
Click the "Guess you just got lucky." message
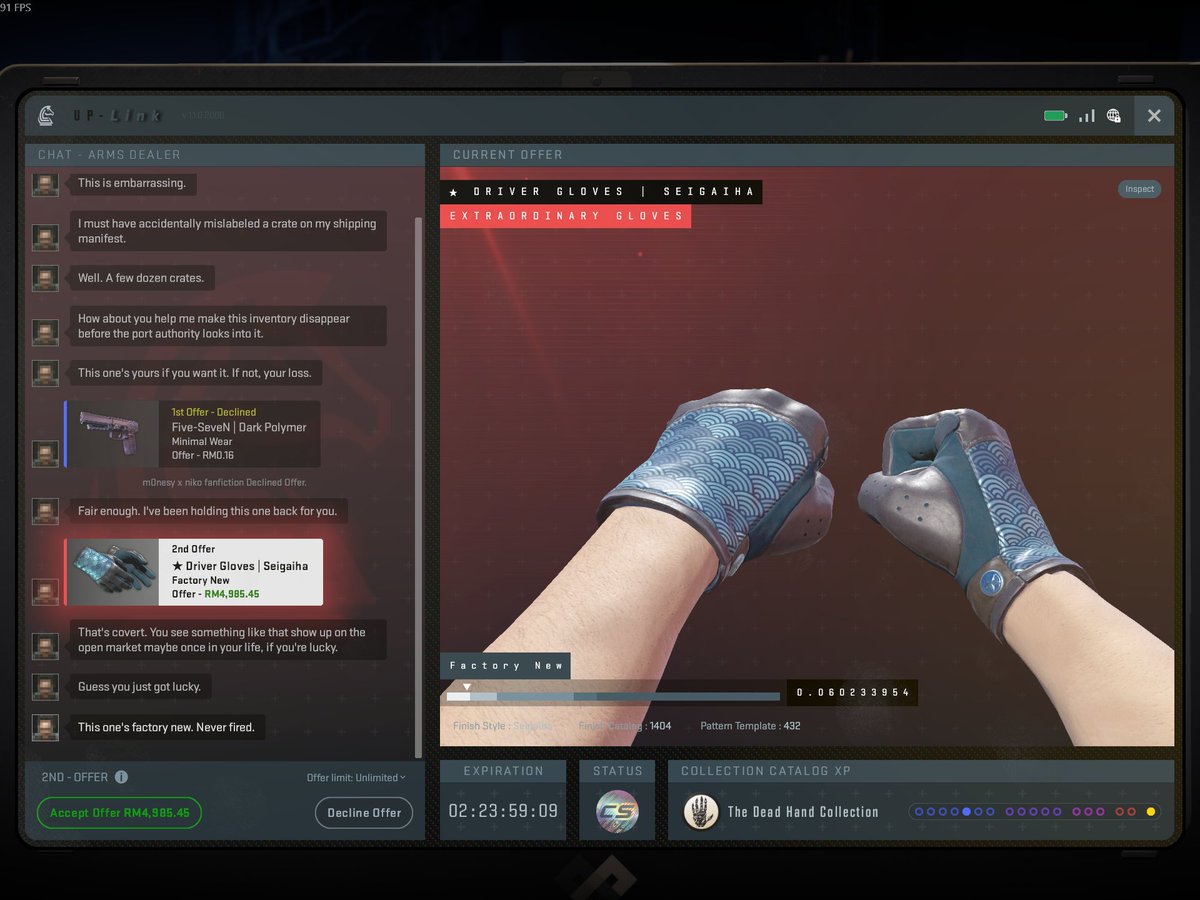[139, 687]
